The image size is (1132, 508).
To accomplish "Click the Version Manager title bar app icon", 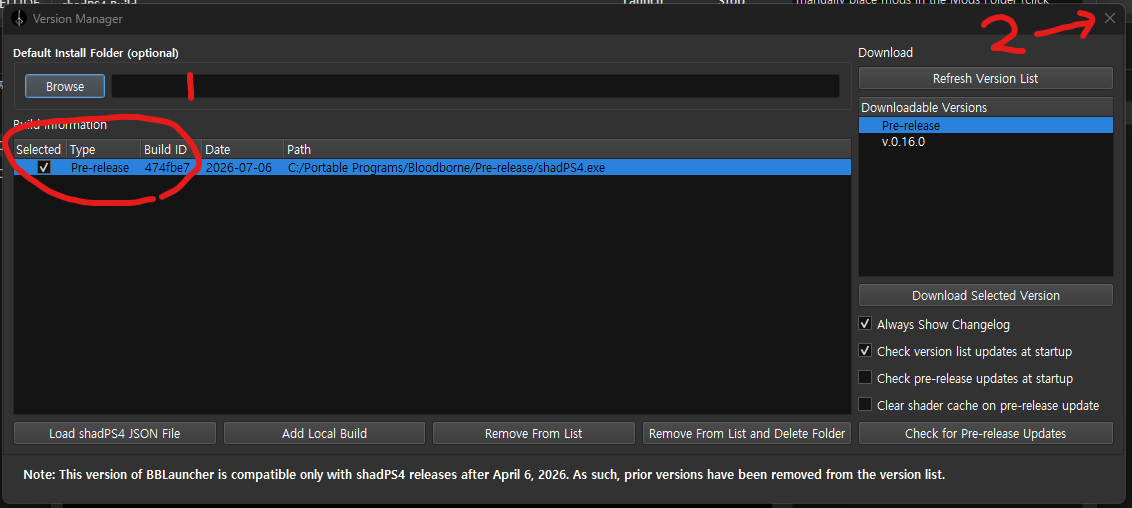I will click(x=19, y=19).
